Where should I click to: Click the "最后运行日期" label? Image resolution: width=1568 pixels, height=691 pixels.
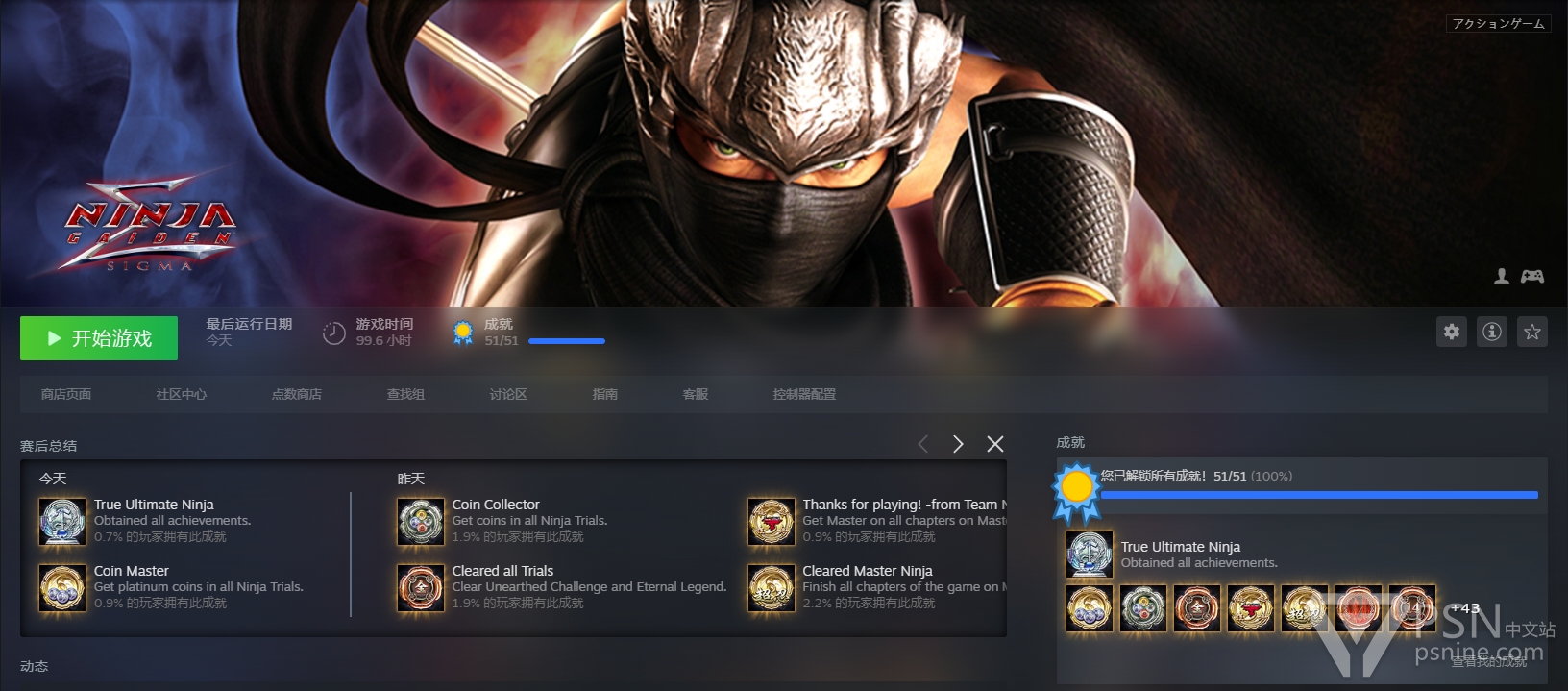(x=249, y=324)
